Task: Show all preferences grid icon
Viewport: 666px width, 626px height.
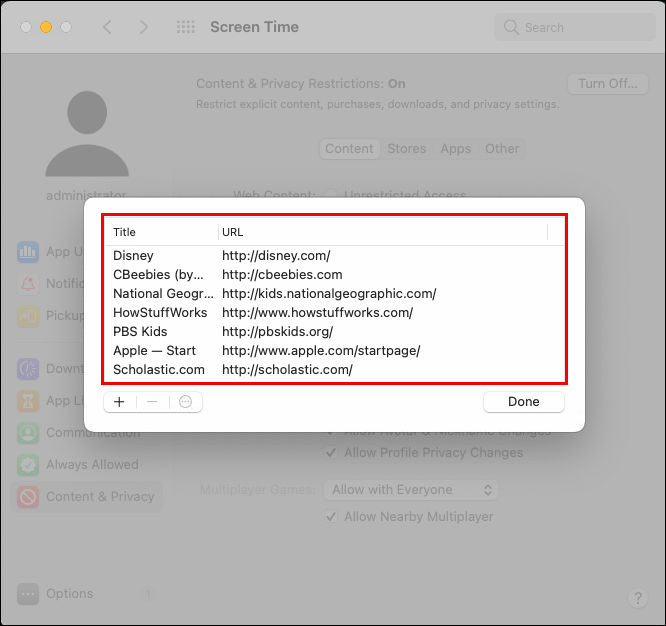Action: (x=186, y=27)
